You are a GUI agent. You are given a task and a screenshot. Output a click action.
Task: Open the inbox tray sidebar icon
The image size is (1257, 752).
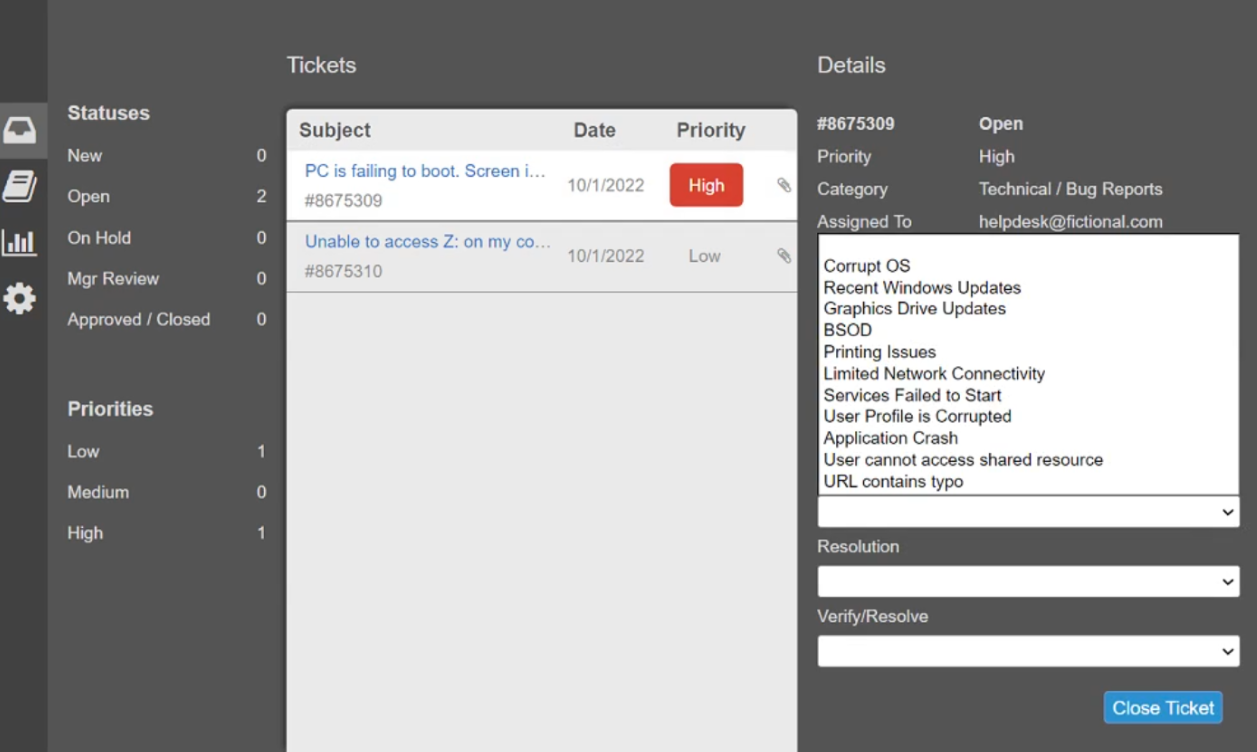pos(20,130)
